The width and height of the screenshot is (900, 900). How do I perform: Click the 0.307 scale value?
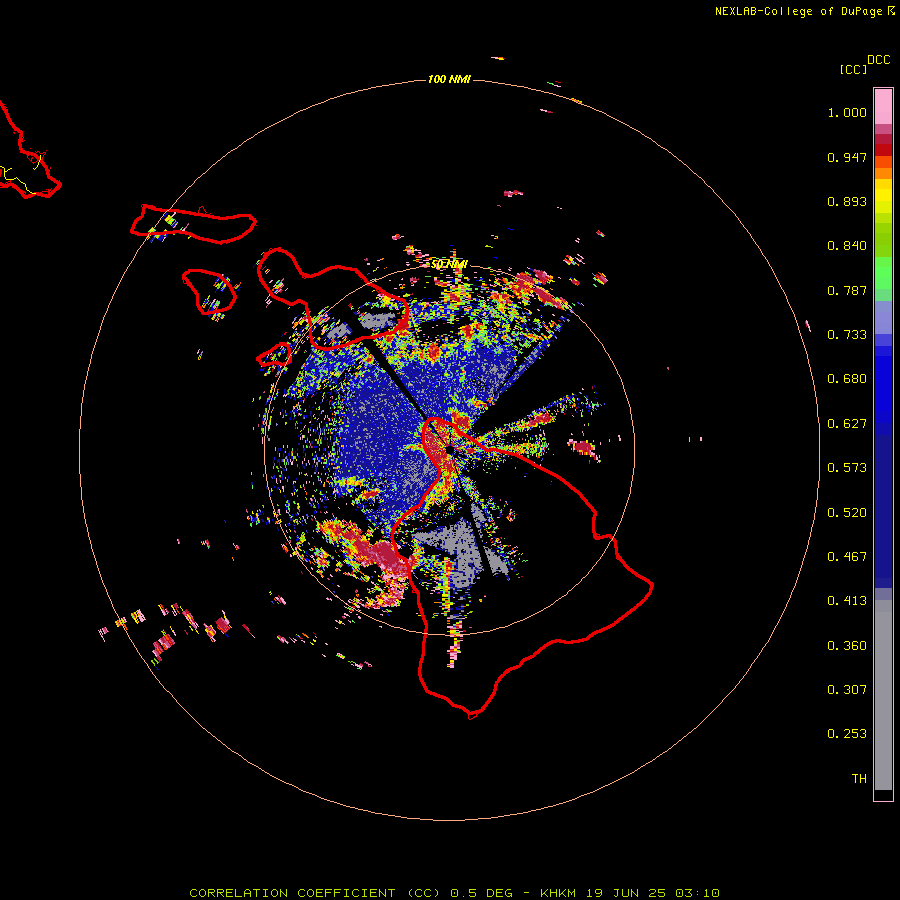pyautogui.click(x=847, y=690)
